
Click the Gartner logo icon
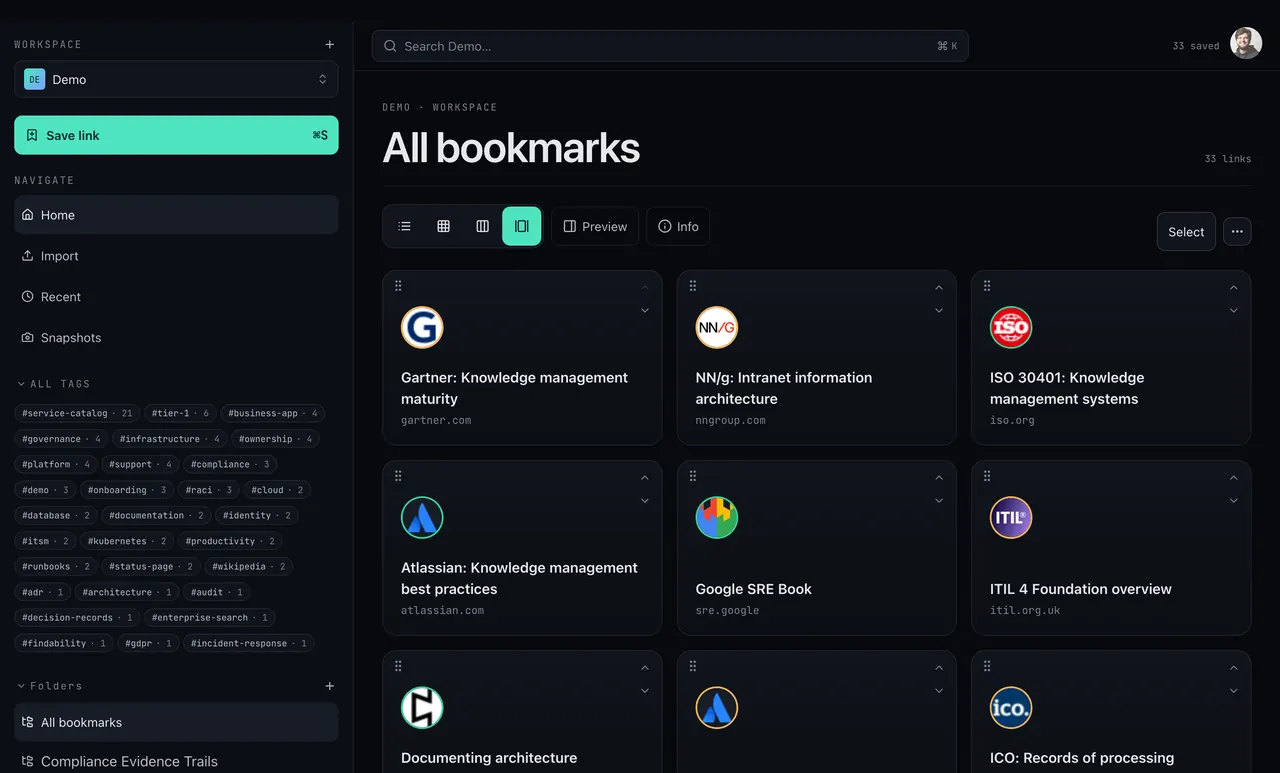tap(422, 327)
